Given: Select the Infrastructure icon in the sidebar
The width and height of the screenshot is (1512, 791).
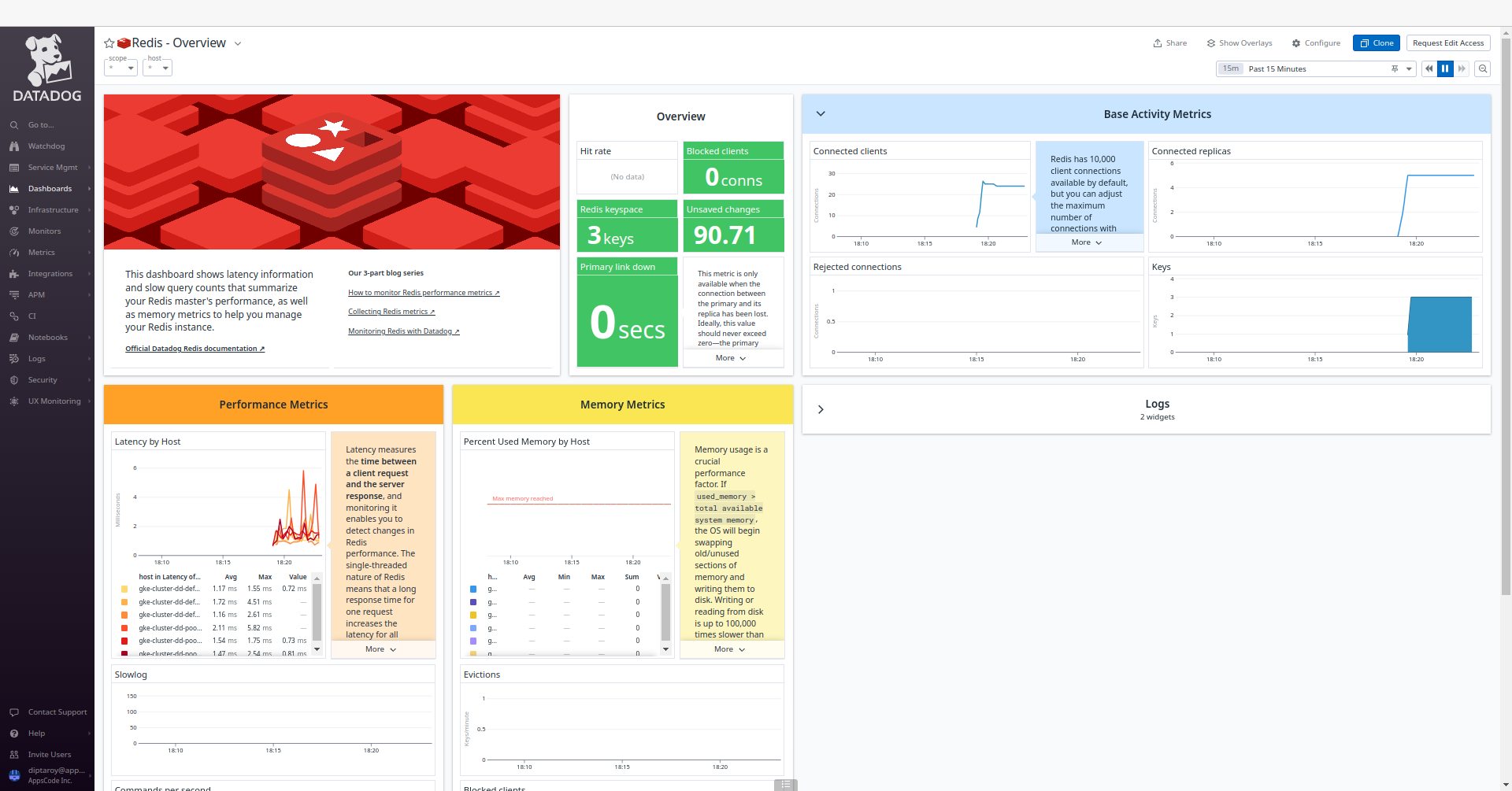Looking at the screenshot, I should pyautogui.click(x=13, y=209).
